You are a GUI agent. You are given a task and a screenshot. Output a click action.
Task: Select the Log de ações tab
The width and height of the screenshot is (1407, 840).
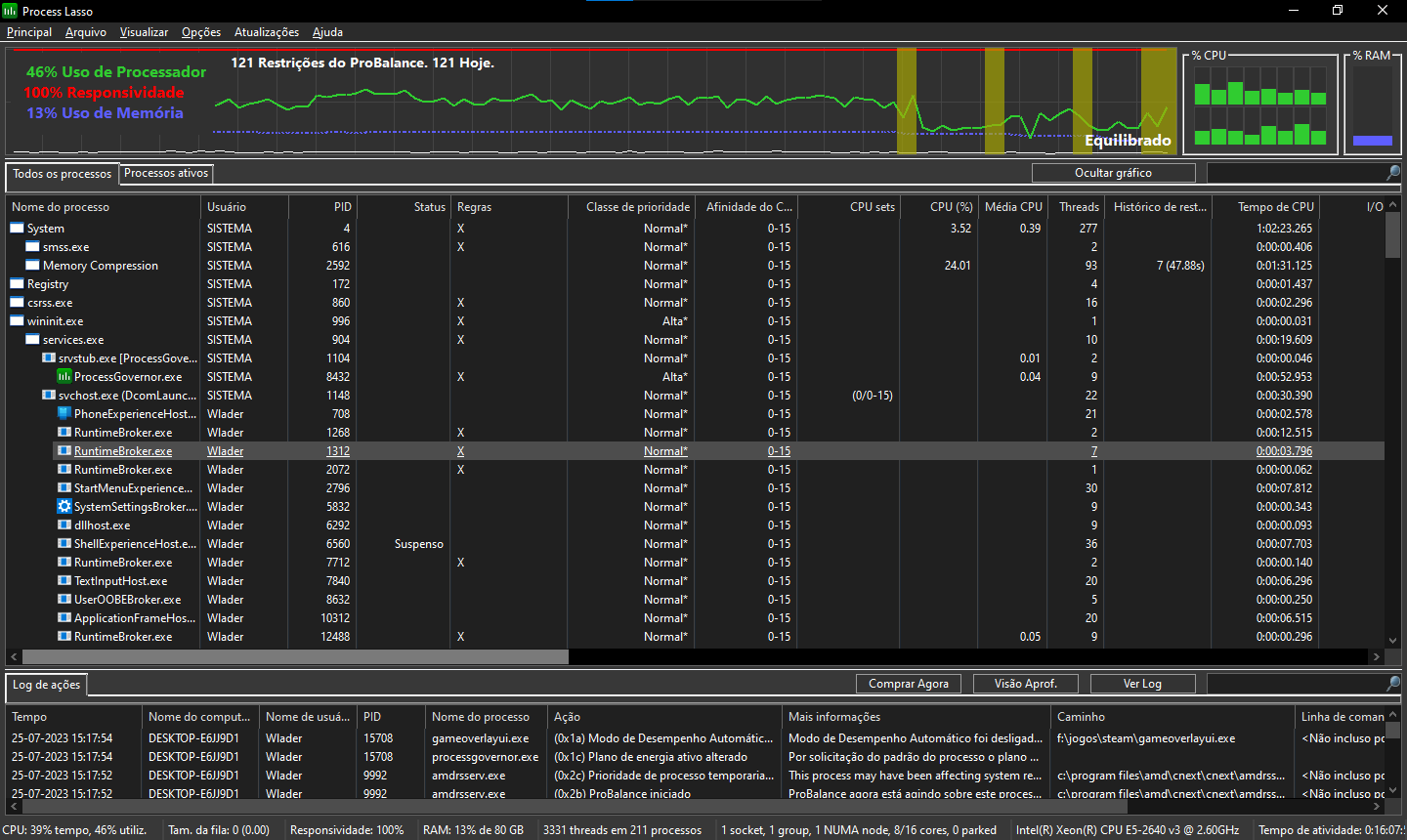click(46, 685)
